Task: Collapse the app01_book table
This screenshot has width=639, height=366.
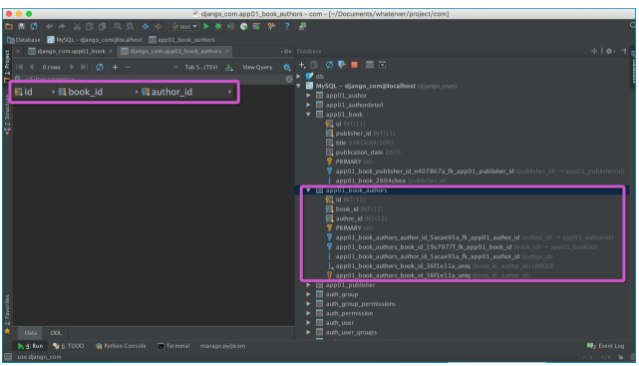Action: [x=308, y=115]
